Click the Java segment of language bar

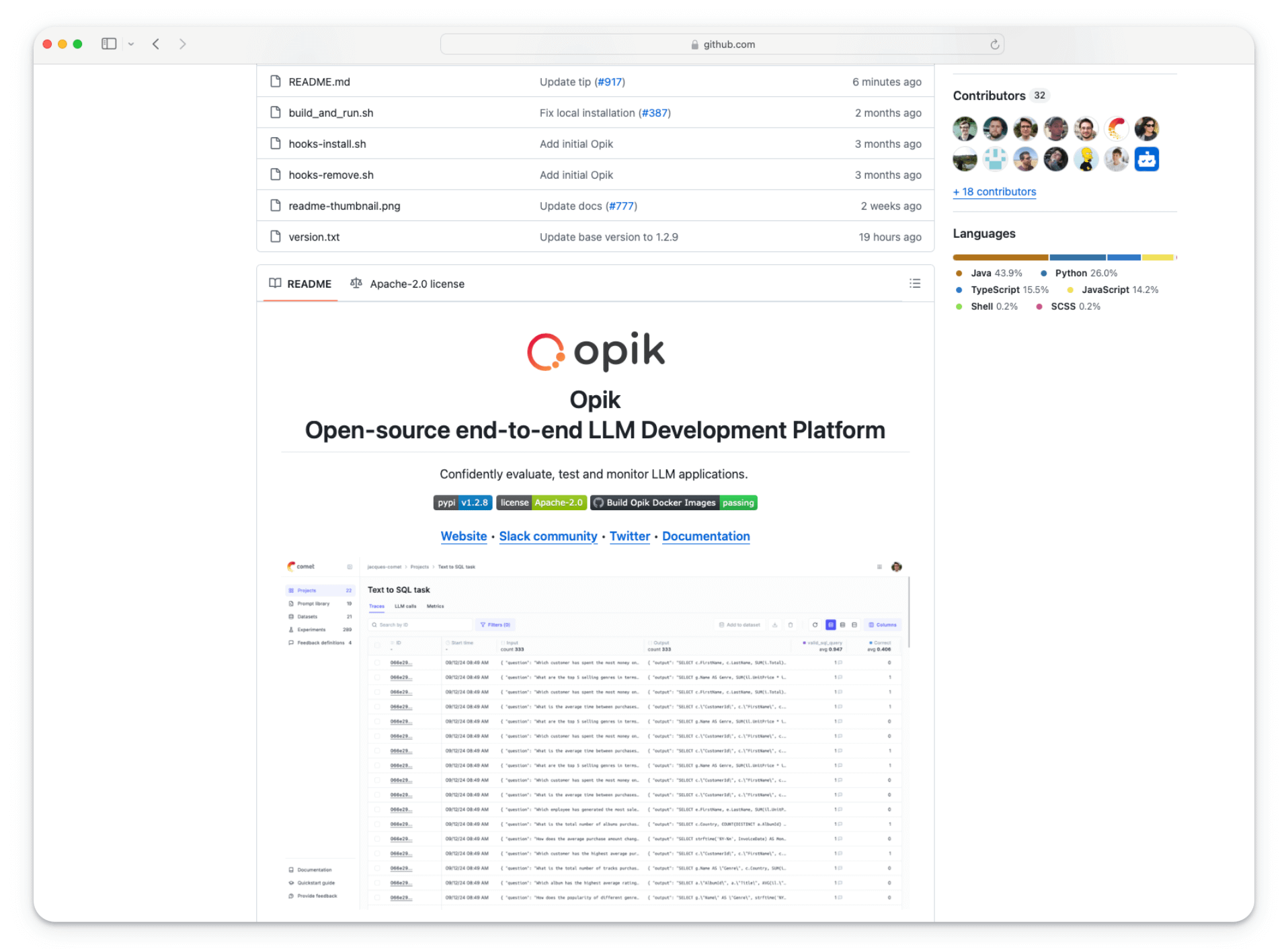point(1000,257)
